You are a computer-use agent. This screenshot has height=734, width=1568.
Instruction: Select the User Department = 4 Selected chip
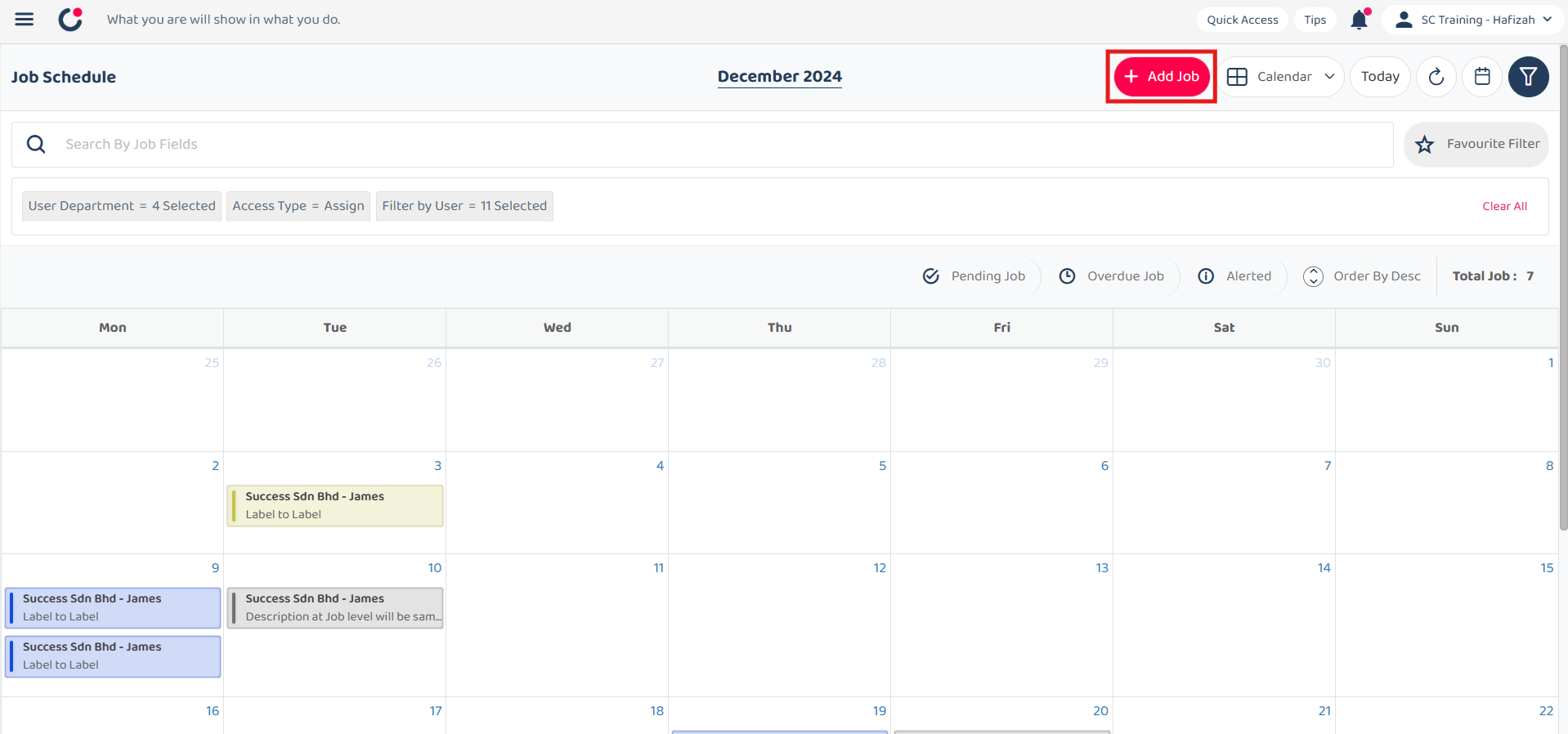[122, 206]
